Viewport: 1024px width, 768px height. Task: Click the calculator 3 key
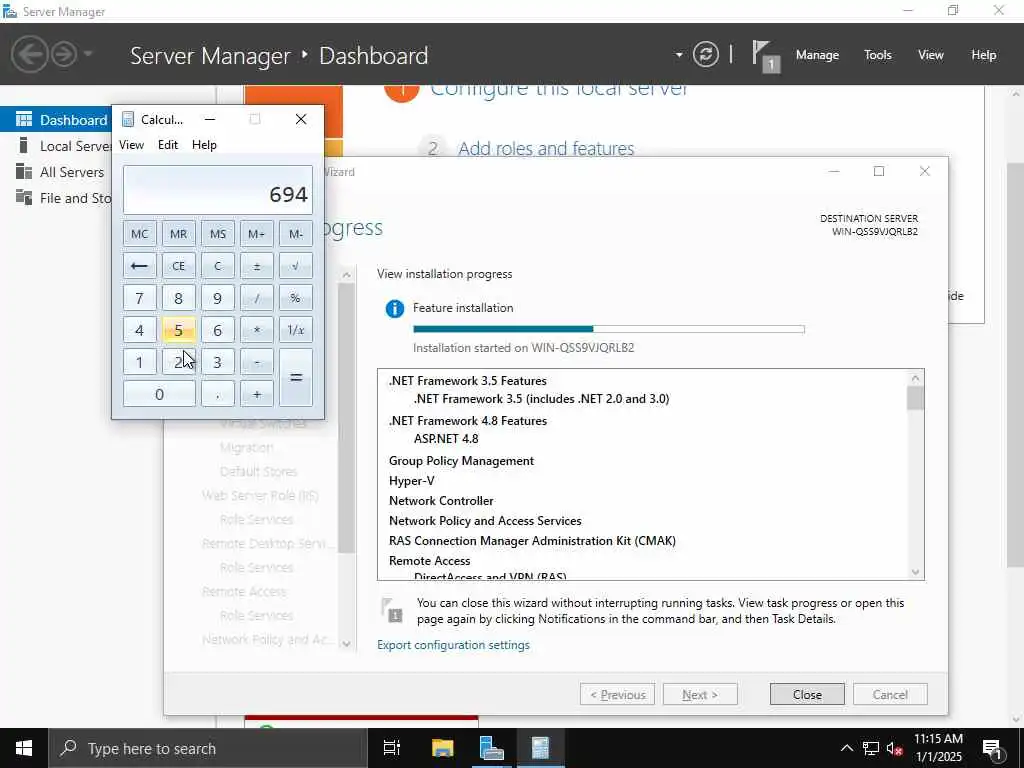pos(217,362)
